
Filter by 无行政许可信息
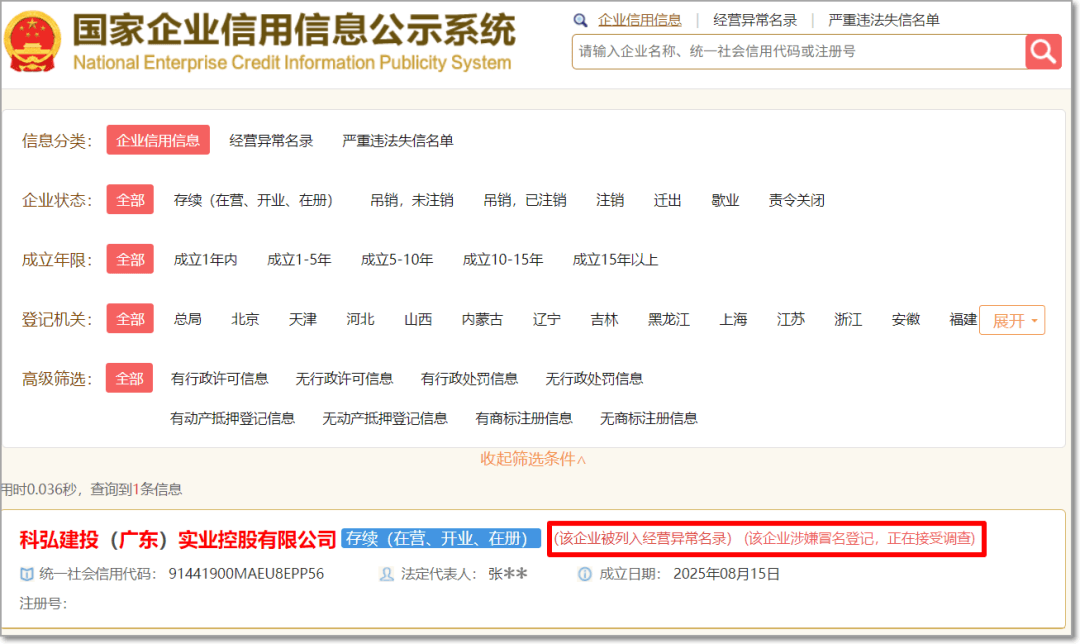coord(344,379)
